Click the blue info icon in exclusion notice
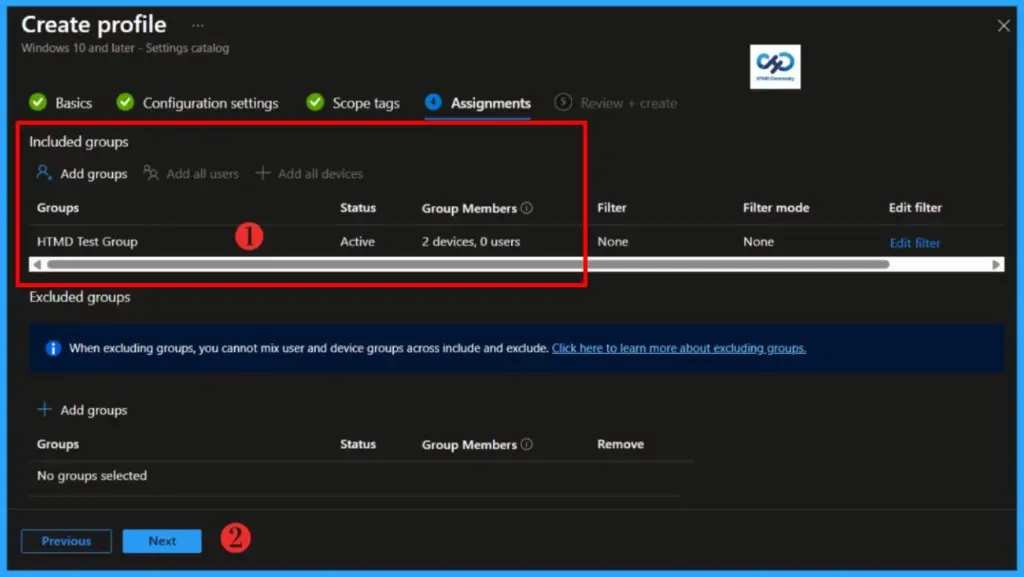 53,348
